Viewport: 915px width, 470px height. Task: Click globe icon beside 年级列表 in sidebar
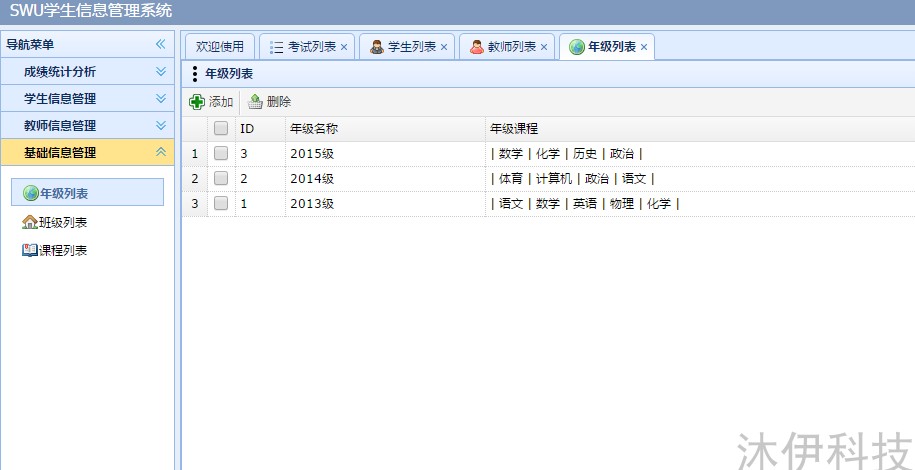30,193
